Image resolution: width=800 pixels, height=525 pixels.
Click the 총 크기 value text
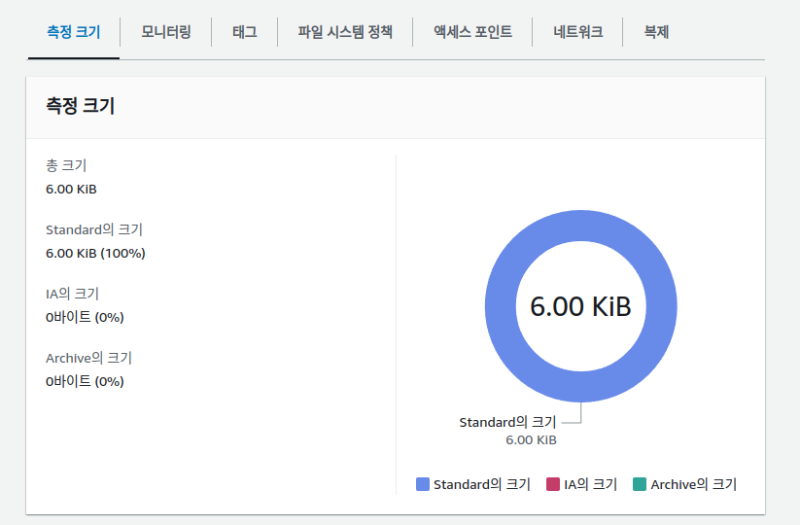tap(71, 188)
